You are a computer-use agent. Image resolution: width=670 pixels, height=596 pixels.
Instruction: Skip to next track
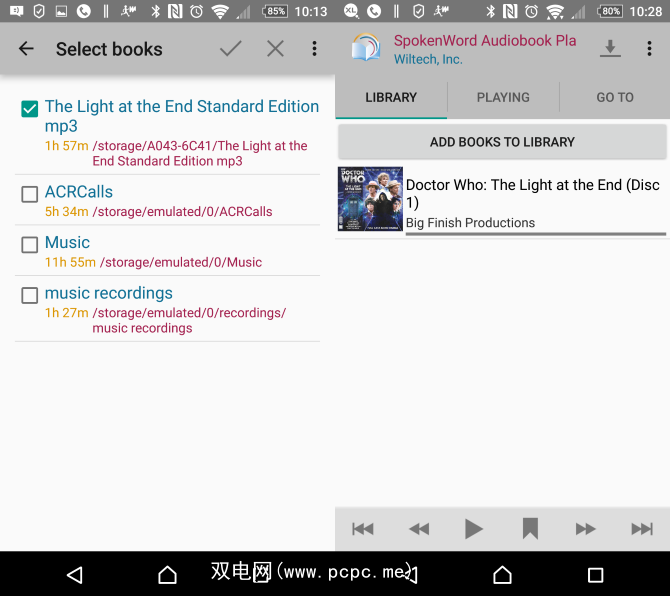pos(642,529)
